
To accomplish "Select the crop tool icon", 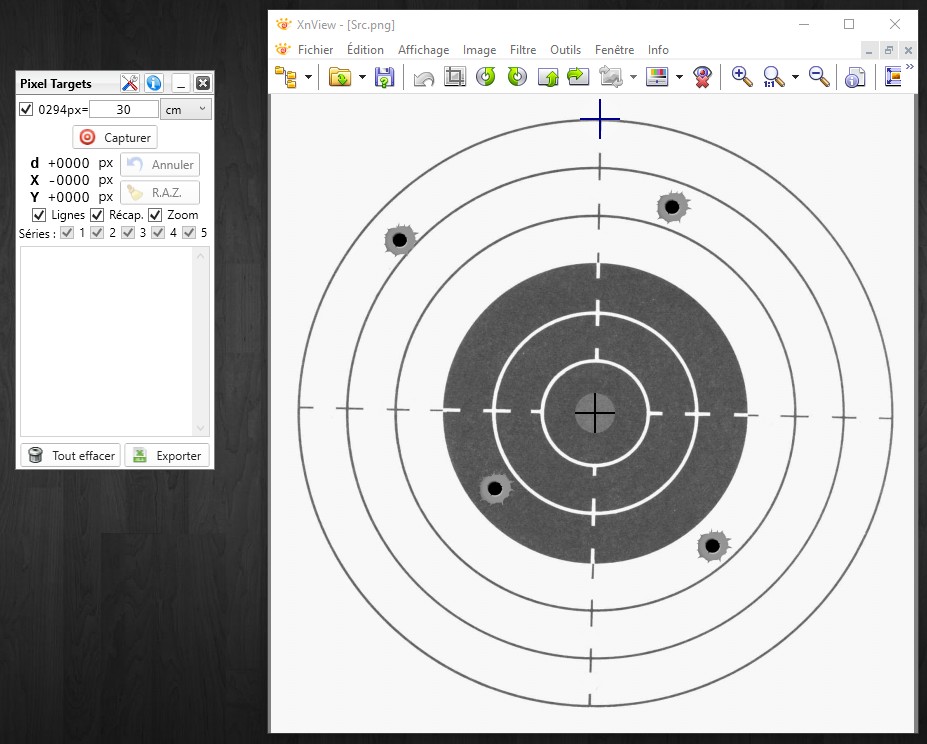I will (455, 77).
